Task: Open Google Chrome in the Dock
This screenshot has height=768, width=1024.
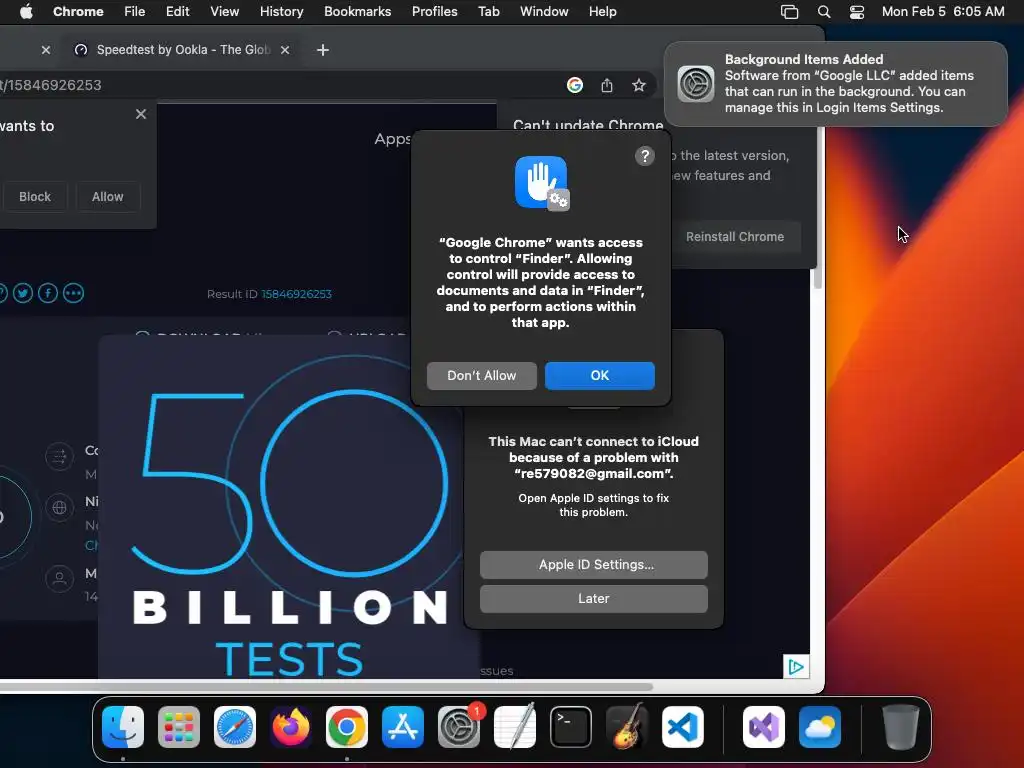Action: (347, 727)
